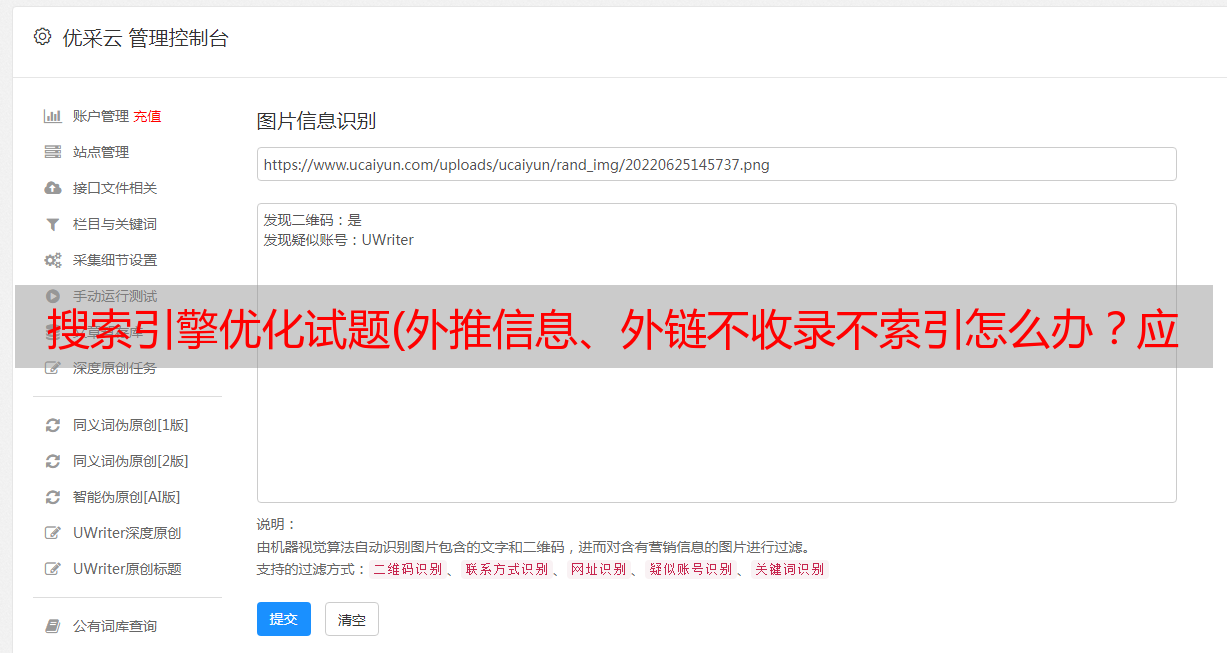The image size is (1227, 653).
Task: Click the bar chart icon for 账户管理
Action: [53, 116]
